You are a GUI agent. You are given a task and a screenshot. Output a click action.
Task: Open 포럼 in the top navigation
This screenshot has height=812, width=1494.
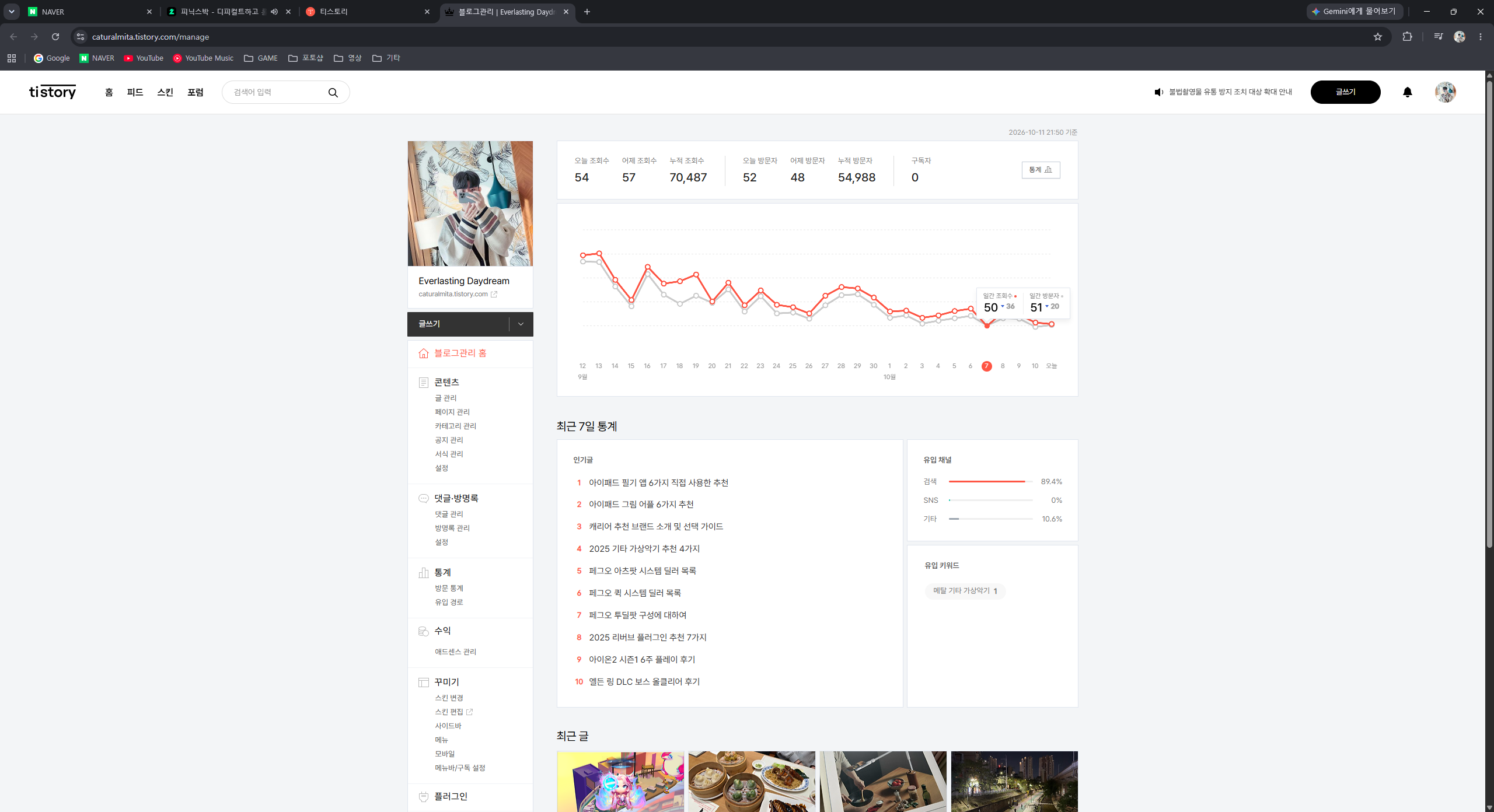[196, 92]
